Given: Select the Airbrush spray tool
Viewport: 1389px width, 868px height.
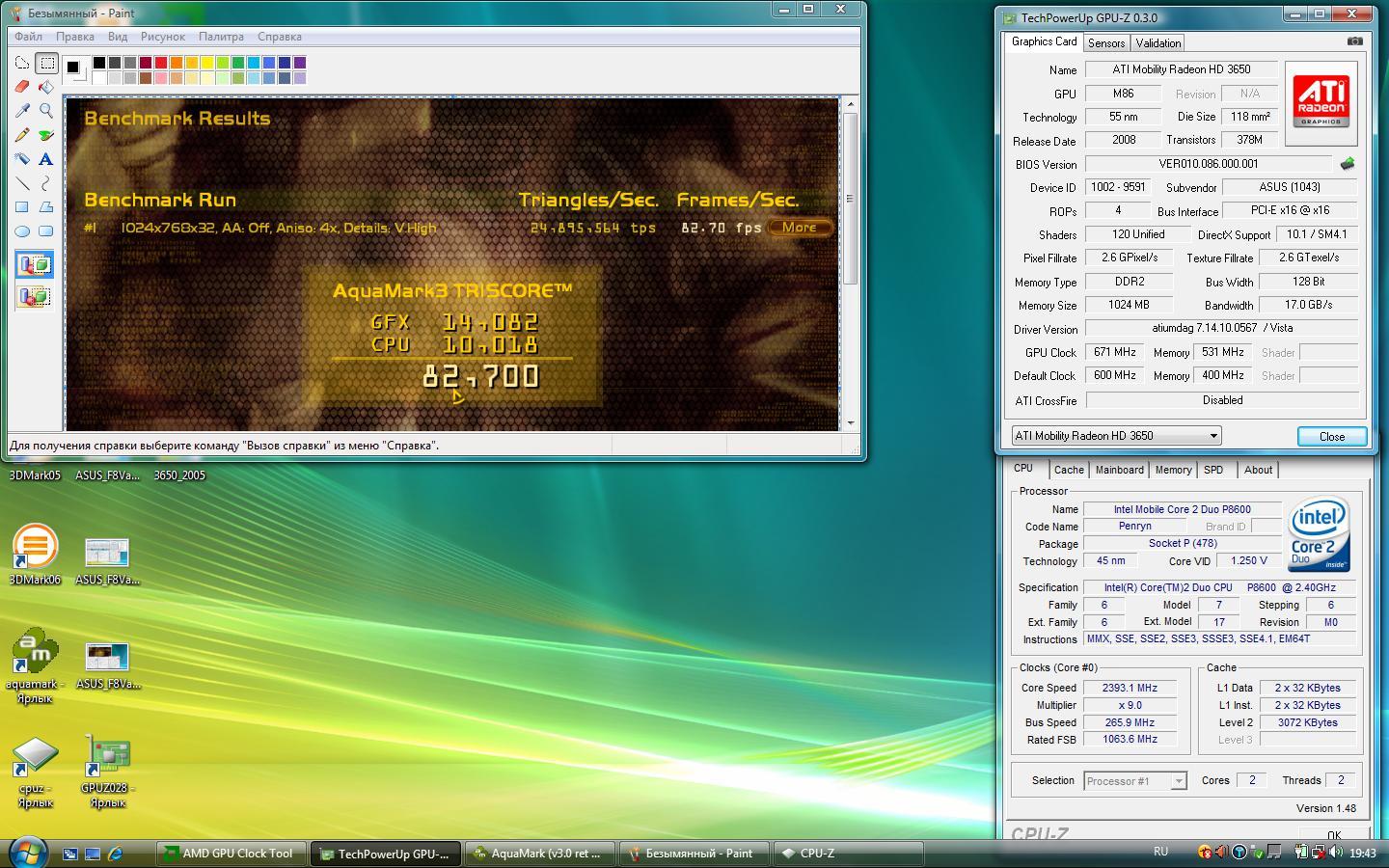Looking at the screenshot, I should (22, 159).
